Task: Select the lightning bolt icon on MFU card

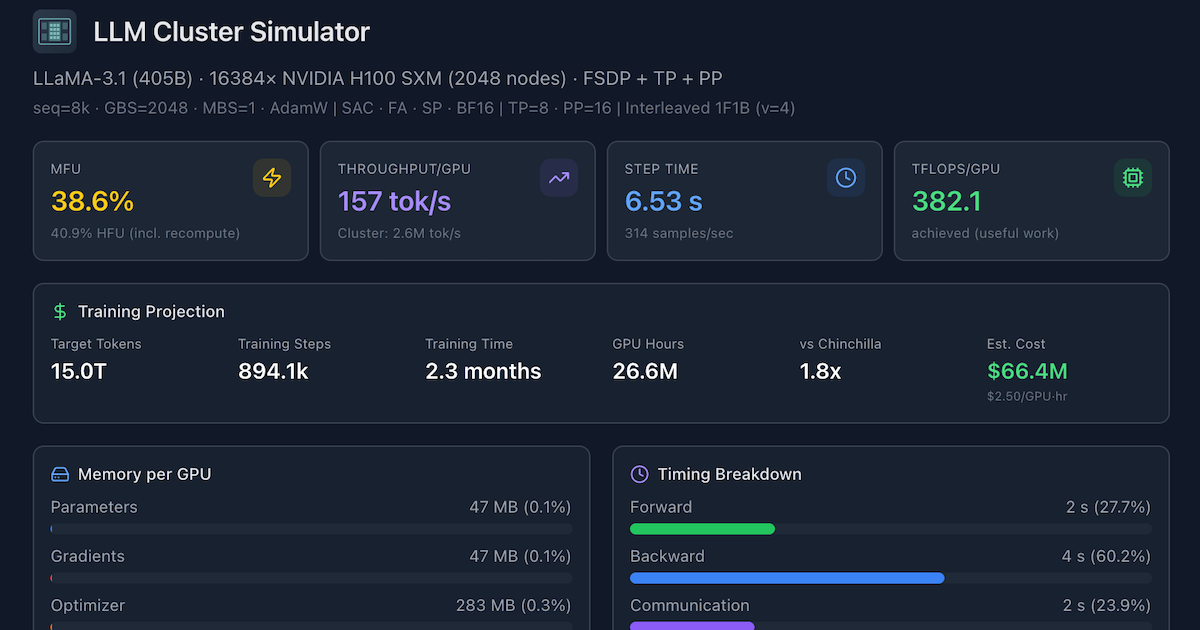Action: [272, 177]
